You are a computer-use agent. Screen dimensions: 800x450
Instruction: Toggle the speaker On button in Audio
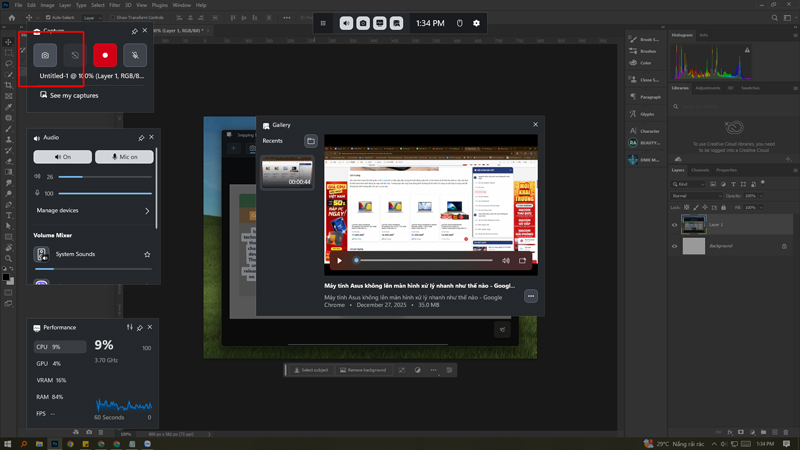(x=62, y=157)
